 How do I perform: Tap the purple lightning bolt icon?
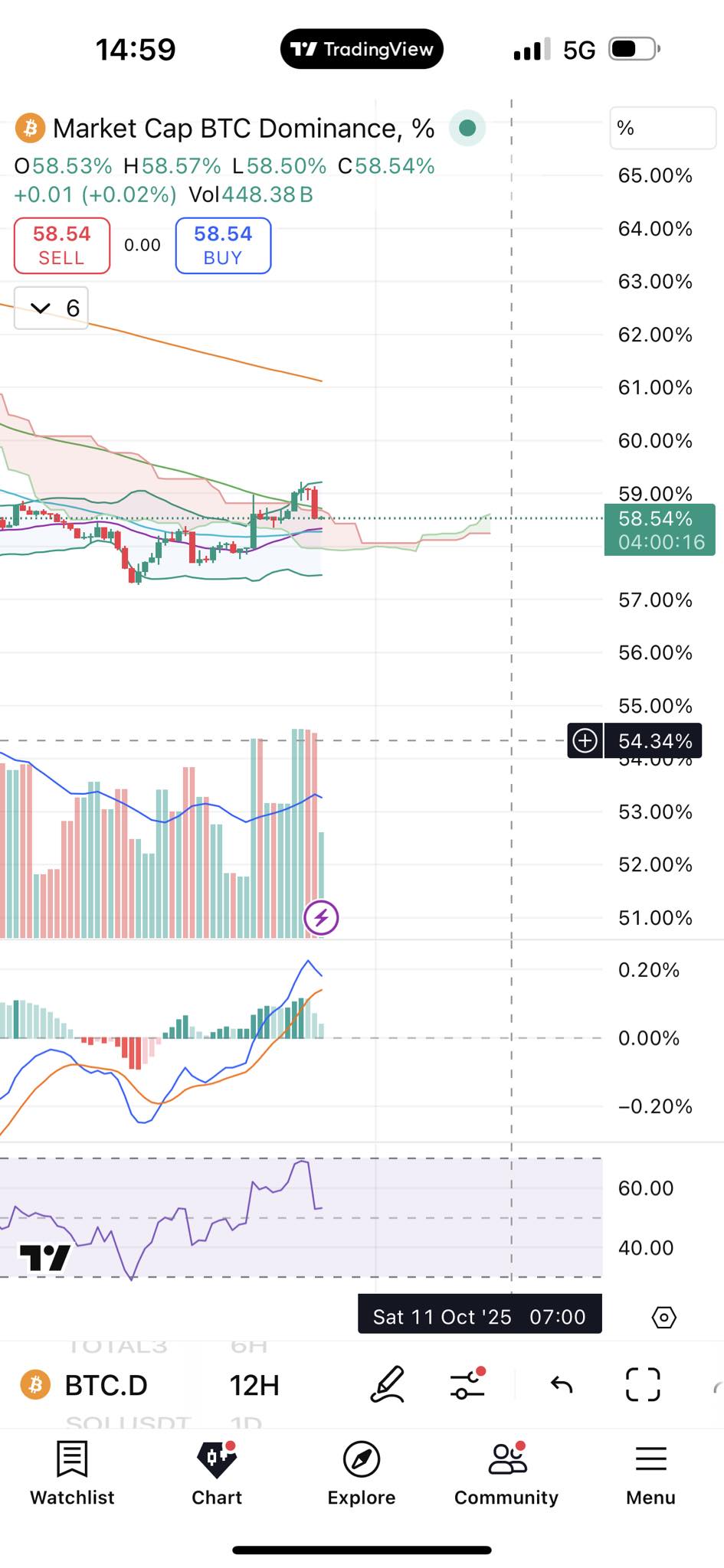pyautogui.click(x=321, y=917)
